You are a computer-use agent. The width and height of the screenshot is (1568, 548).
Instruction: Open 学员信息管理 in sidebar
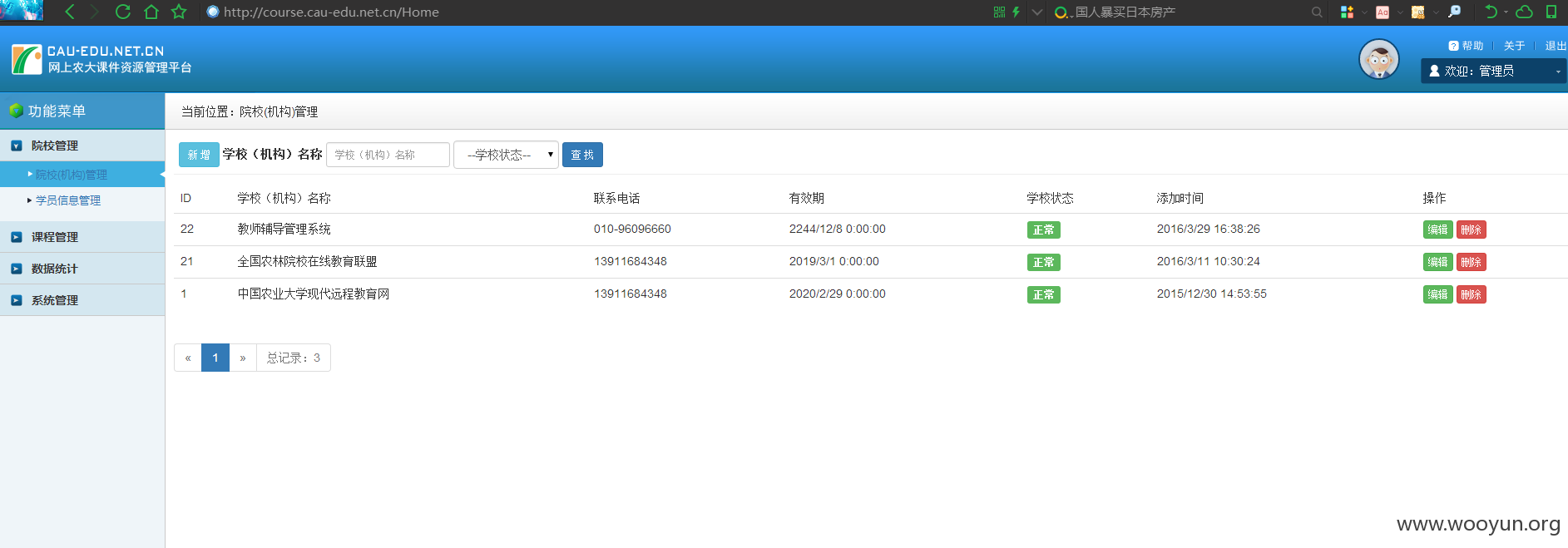click(x=68, y=200)
